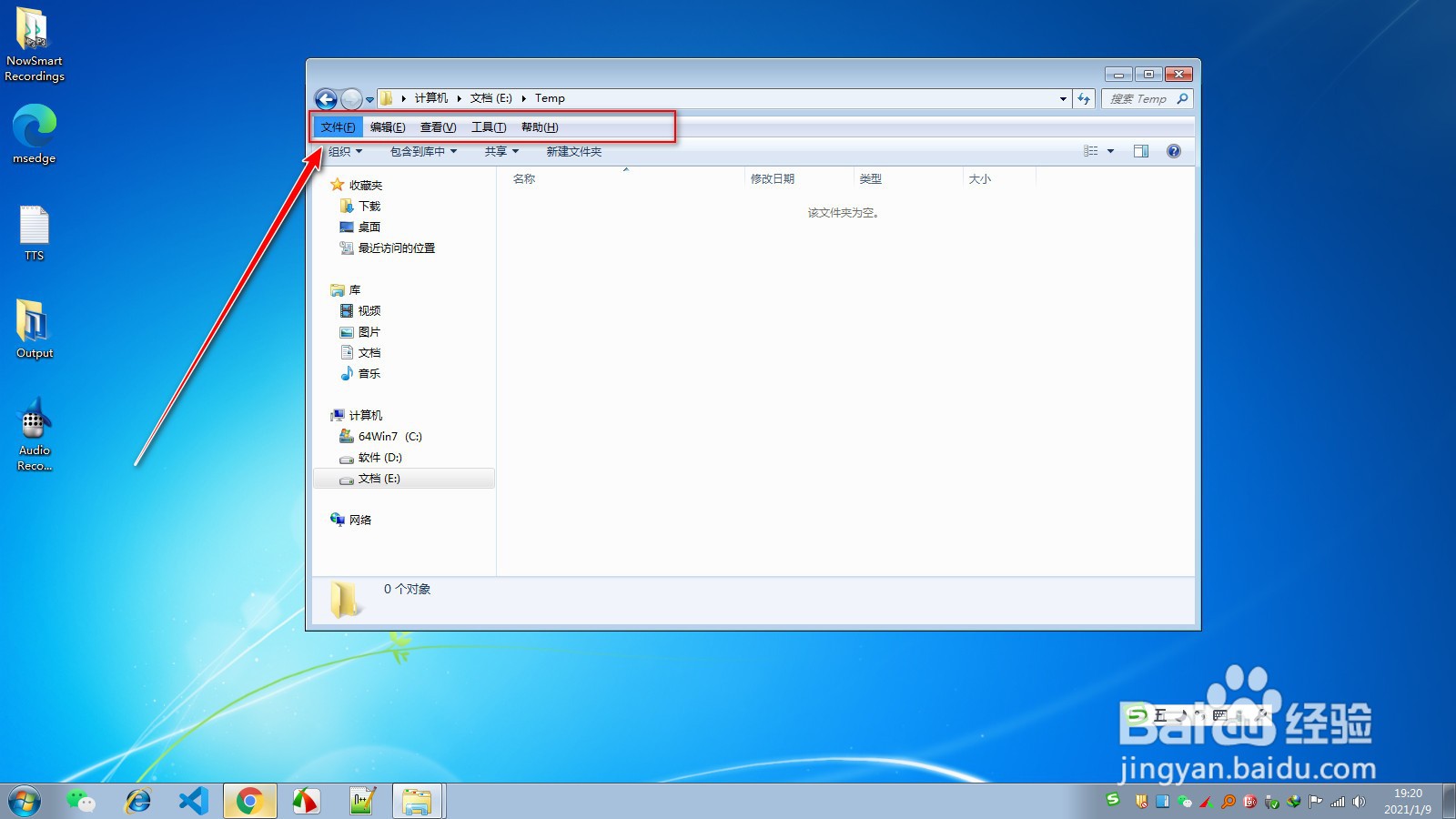Click the safely remove hardware USB icon in the tray

click(1271, 802)
